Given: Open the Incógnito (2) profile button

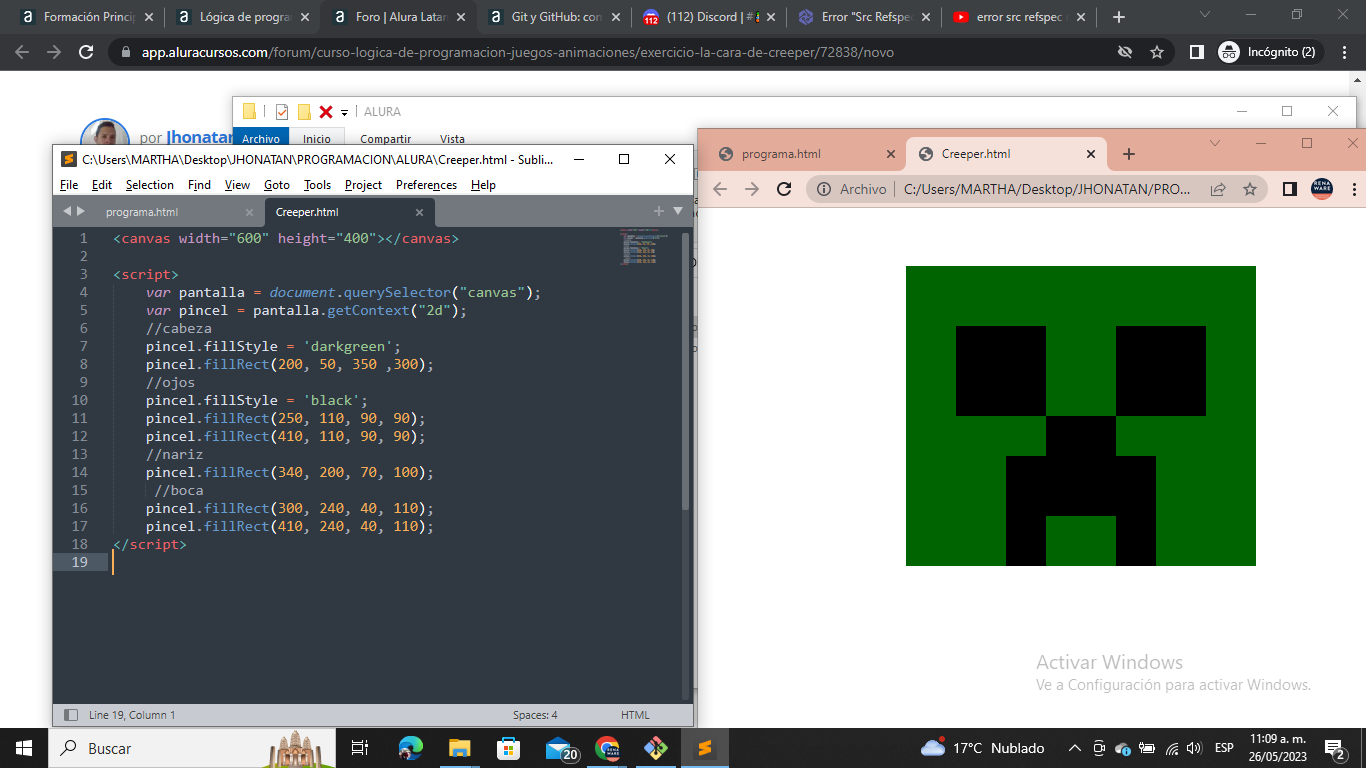Looking at the screenshot, I should click(1270, 52).
